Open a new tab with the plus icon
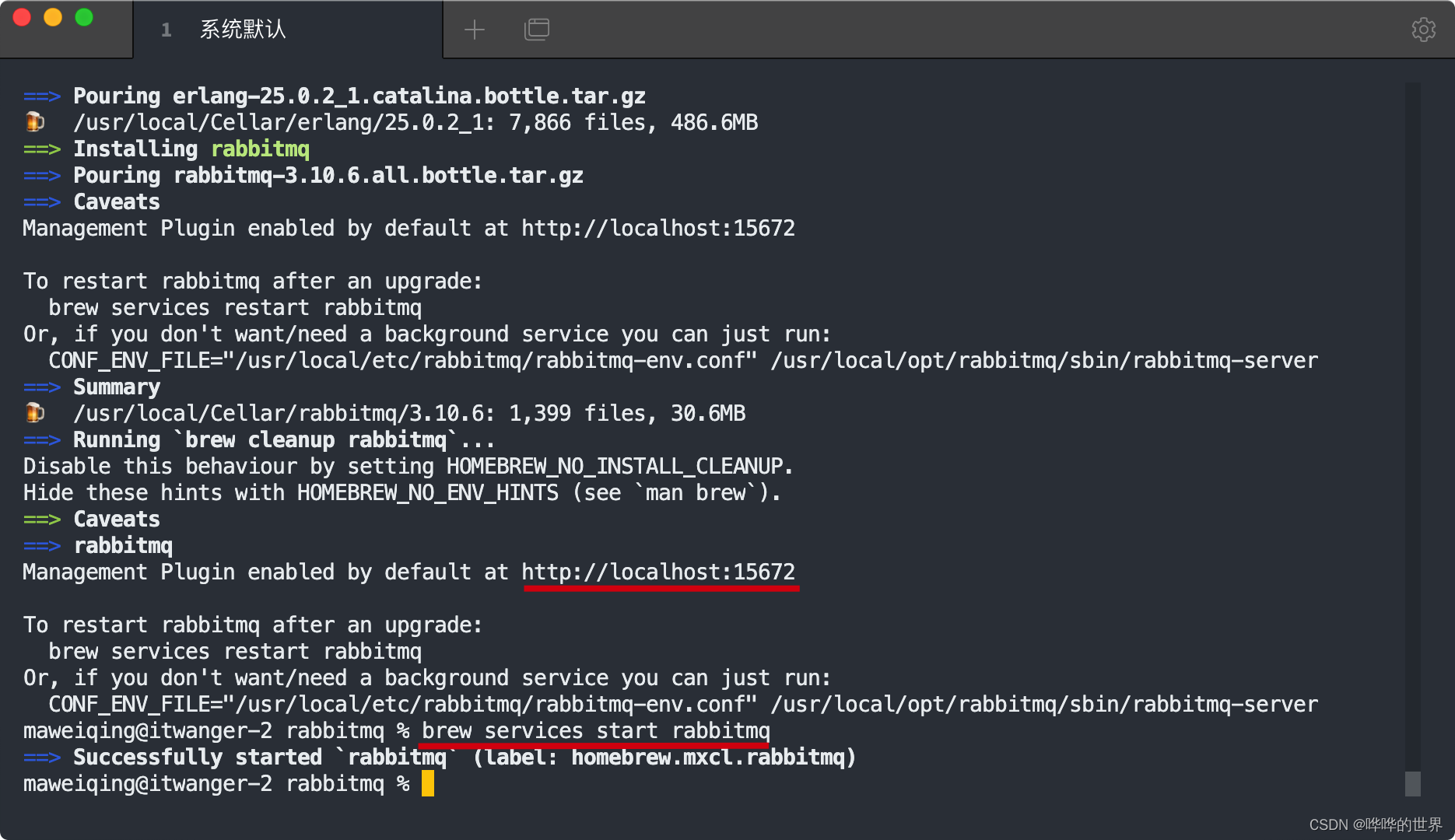Screen dimensions: 1455x840 click(474, 30)
